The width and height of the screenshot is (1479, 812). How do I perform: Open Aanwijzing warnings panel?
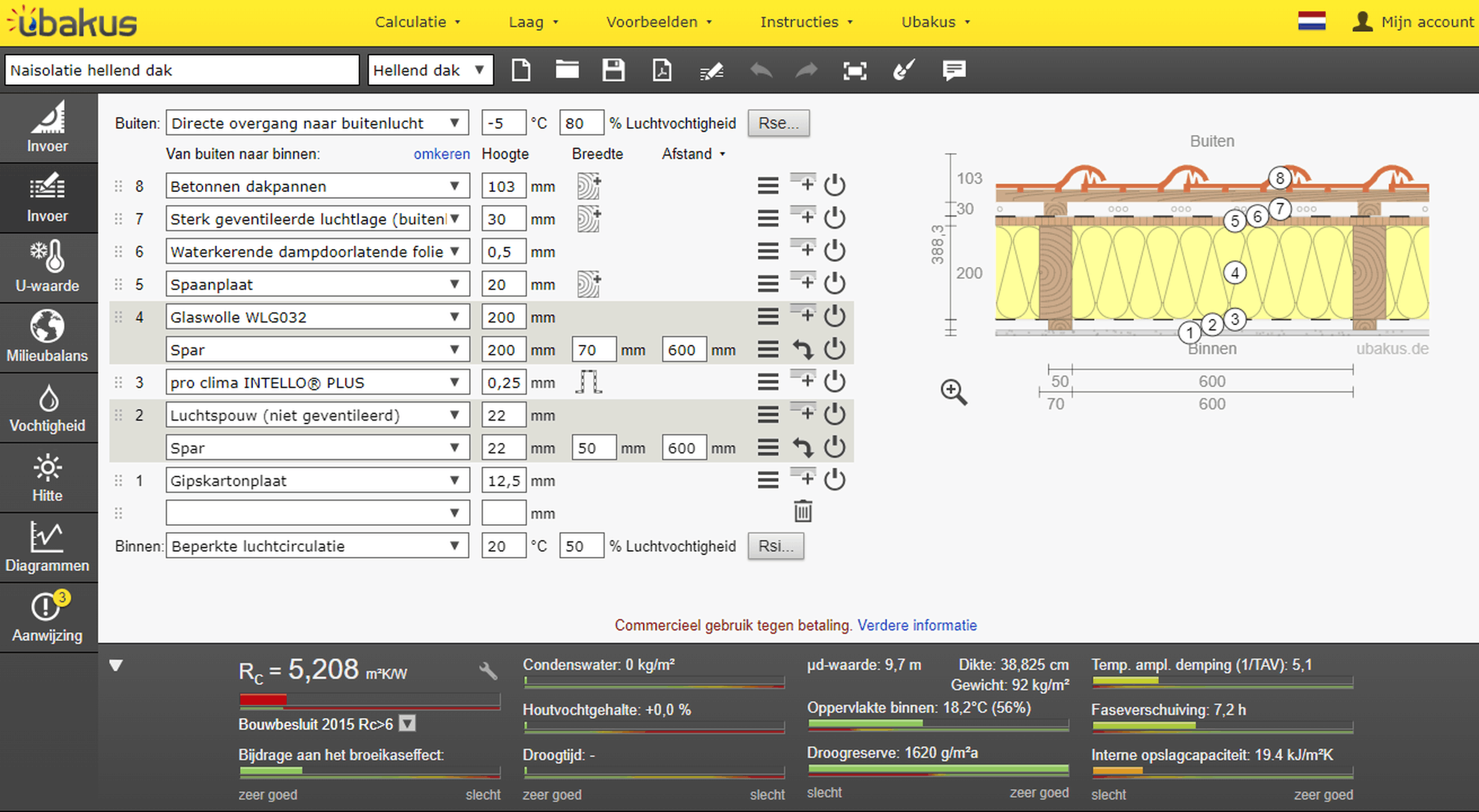pyautogui.click(x=48, y=618)
